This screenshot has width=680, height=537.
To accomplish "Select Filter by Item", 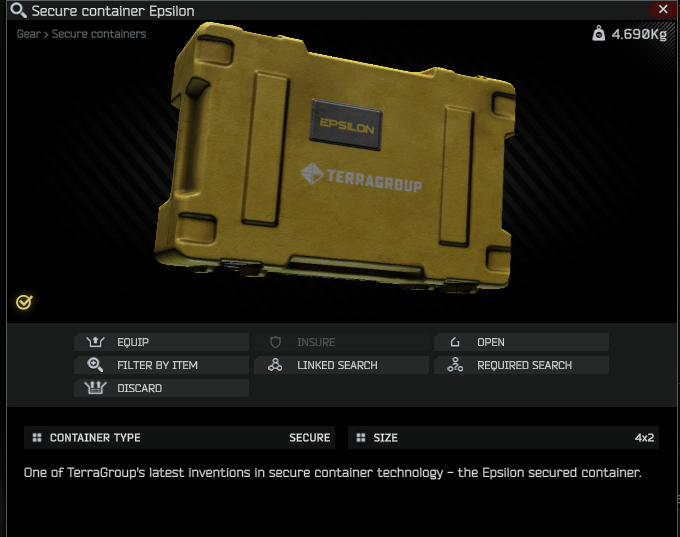I will pos(161,365).
